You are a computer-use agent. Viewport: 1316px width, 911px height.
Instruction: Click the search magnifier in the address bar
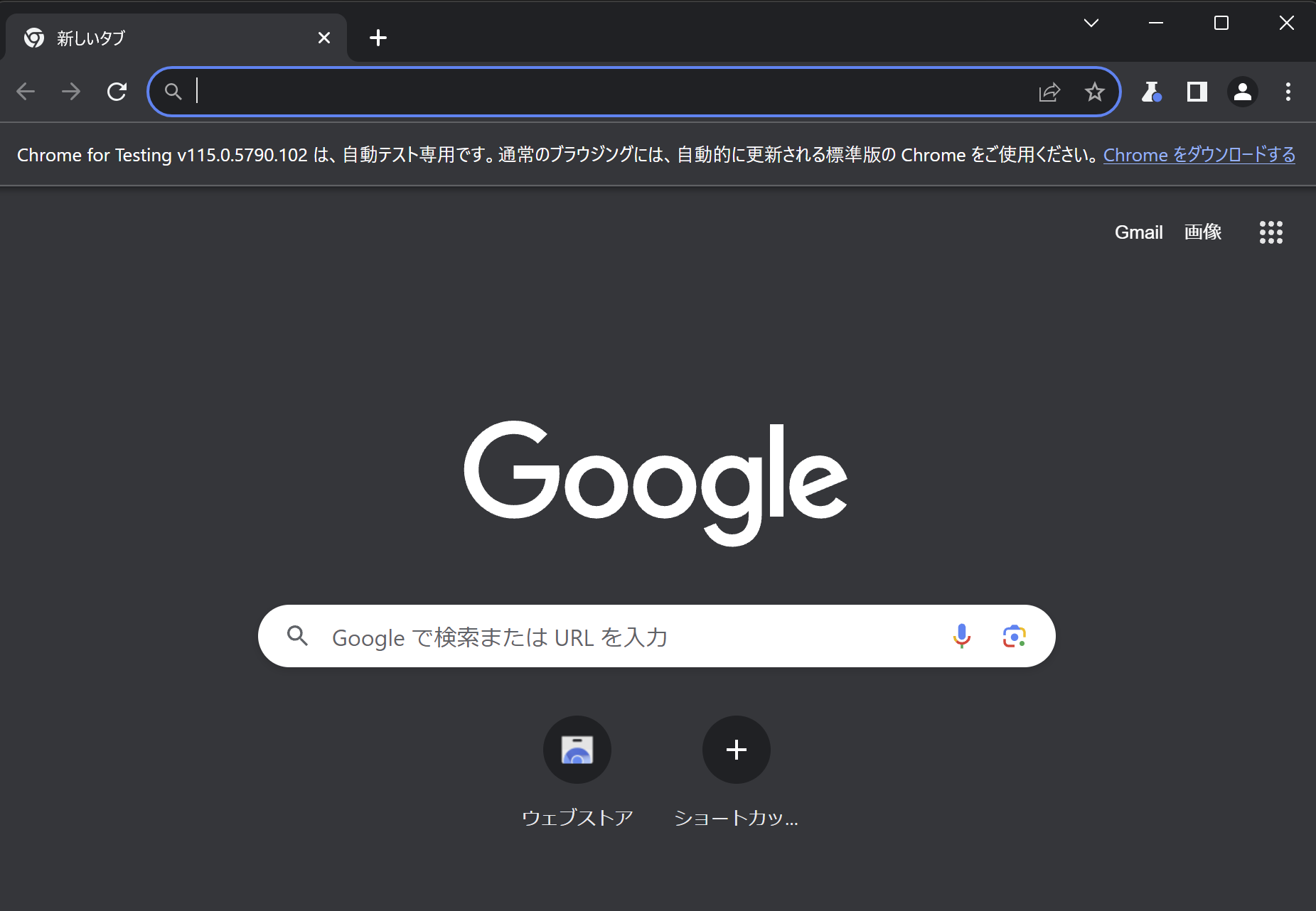click(x=173, y=91)
